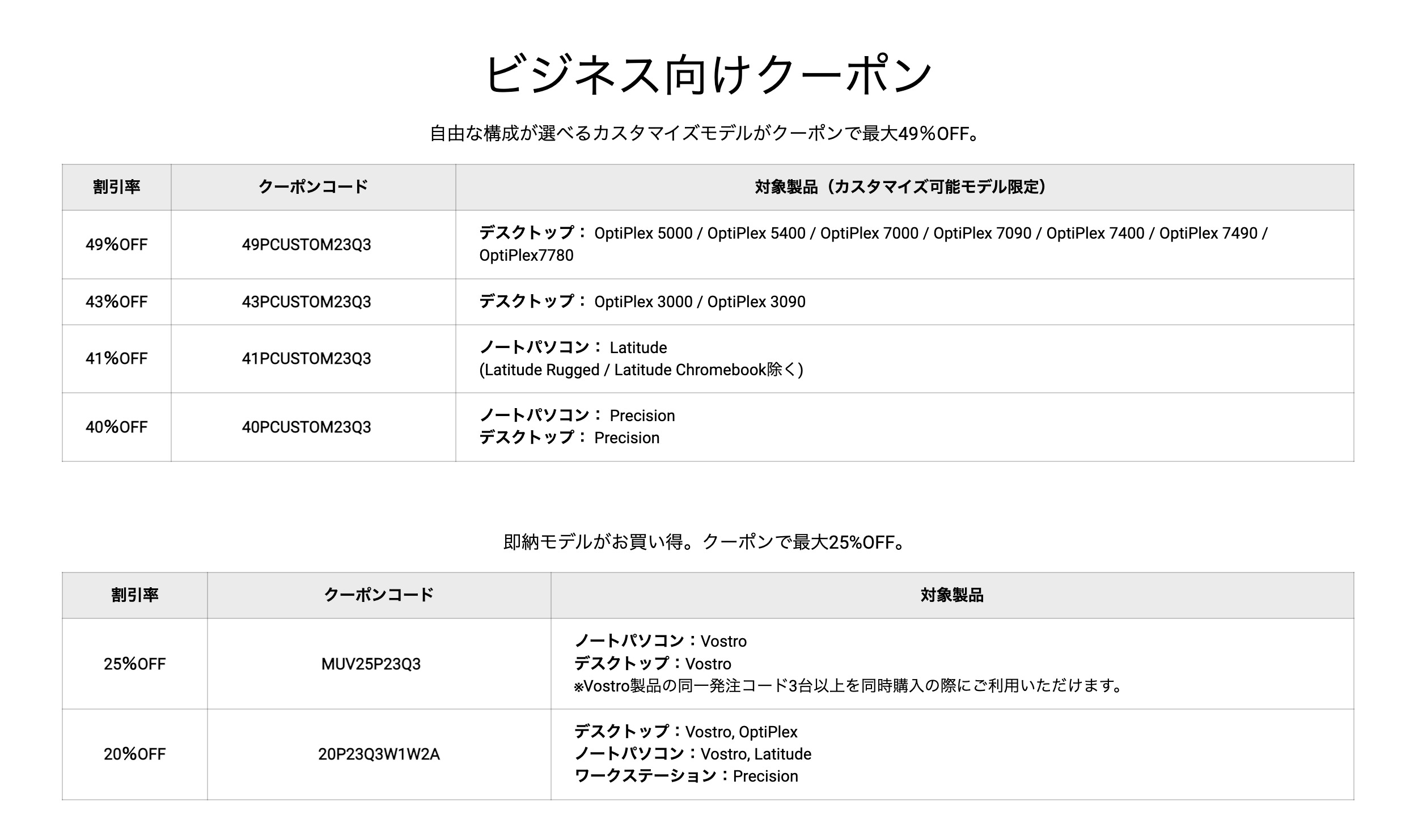Click the first table's クーポンコード header
1414x840 pixels.
coord(313,187)
